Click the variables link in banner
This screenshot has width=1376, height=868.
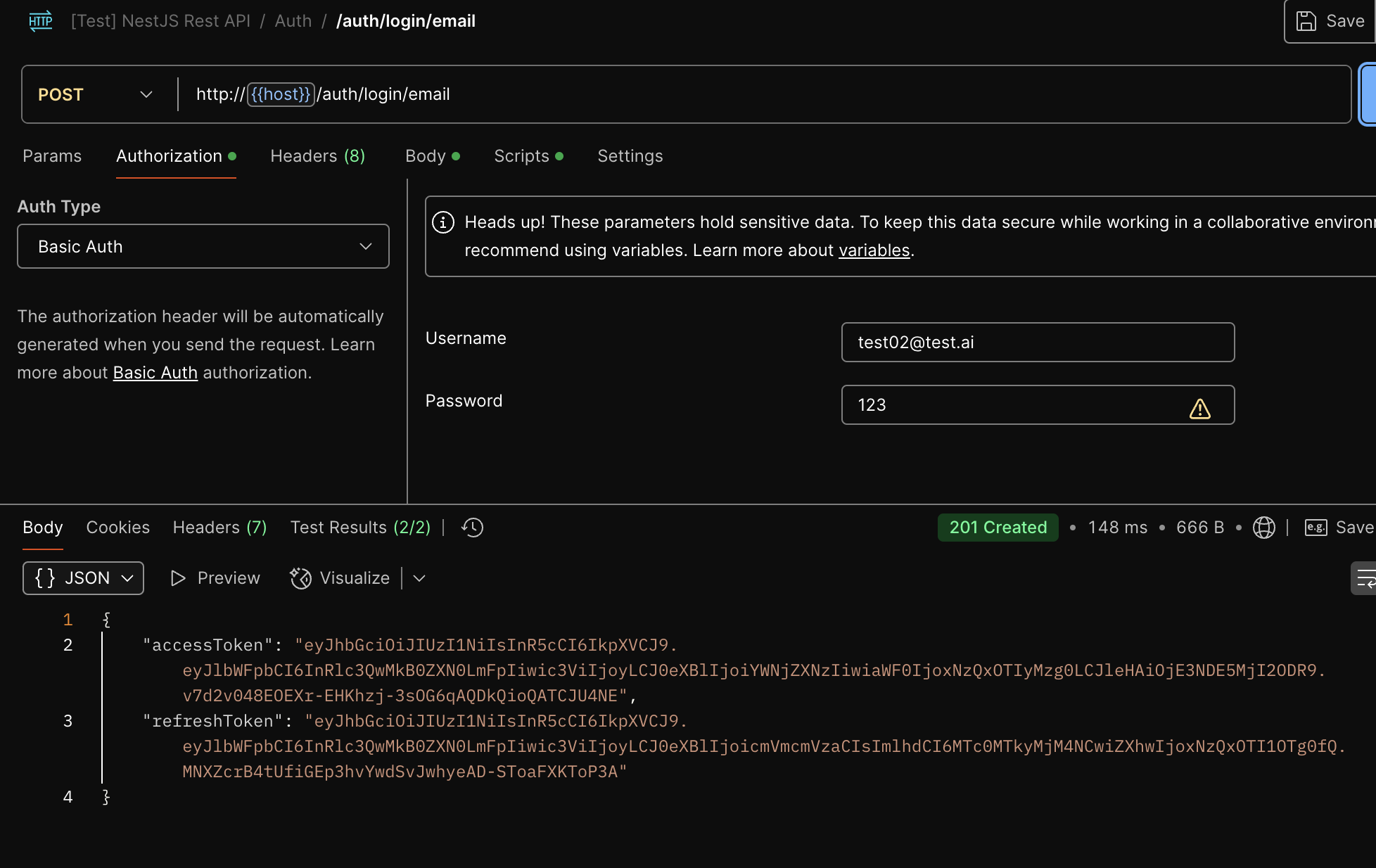[x=874, y=250]
